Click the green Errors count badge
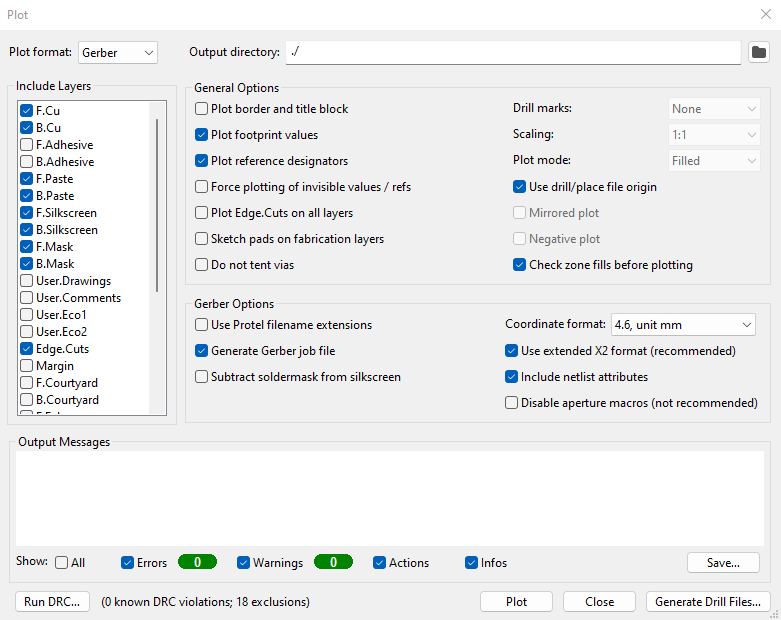Image resolution: width=781 pixels, height=620 pixels. 197,562
